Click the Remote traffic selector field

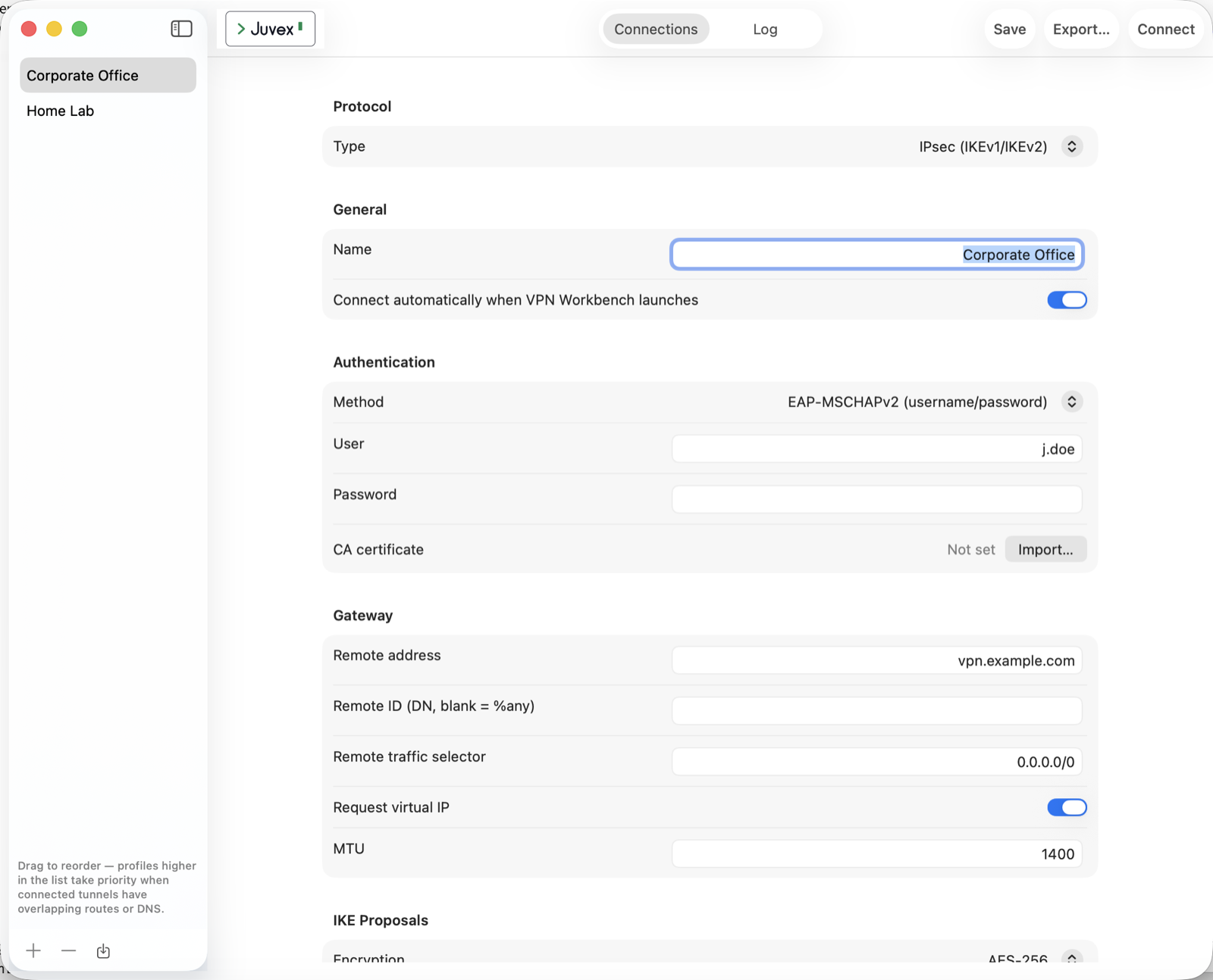pyautogui.click(x=876, y=762)
